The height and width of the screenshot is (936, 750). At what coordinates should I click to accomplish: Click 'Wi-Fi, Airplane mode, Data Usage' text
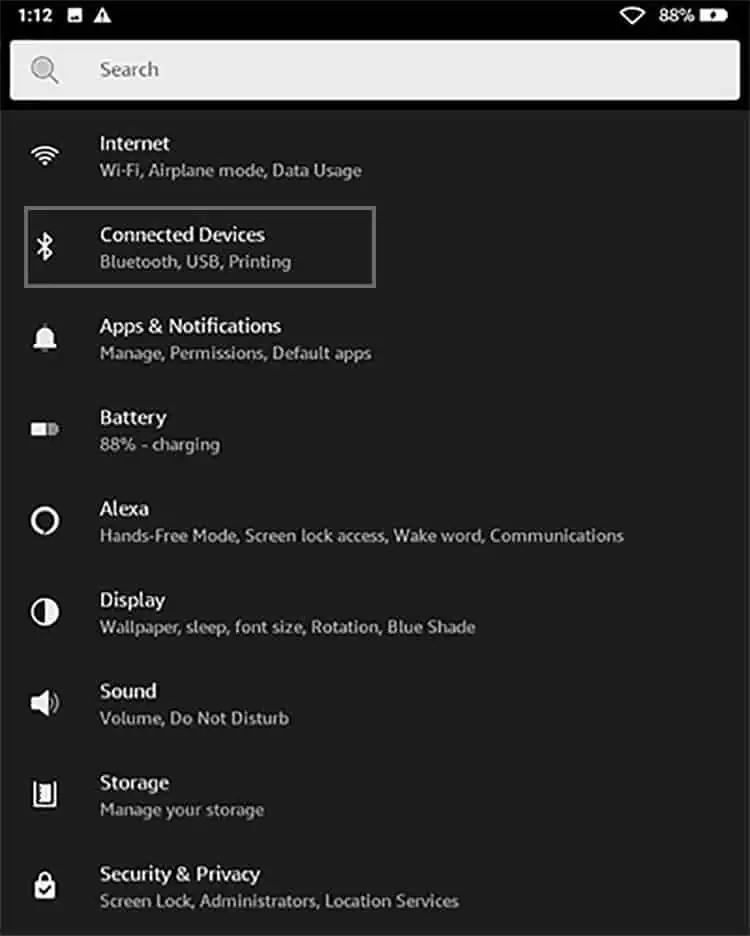click(230, 171)
